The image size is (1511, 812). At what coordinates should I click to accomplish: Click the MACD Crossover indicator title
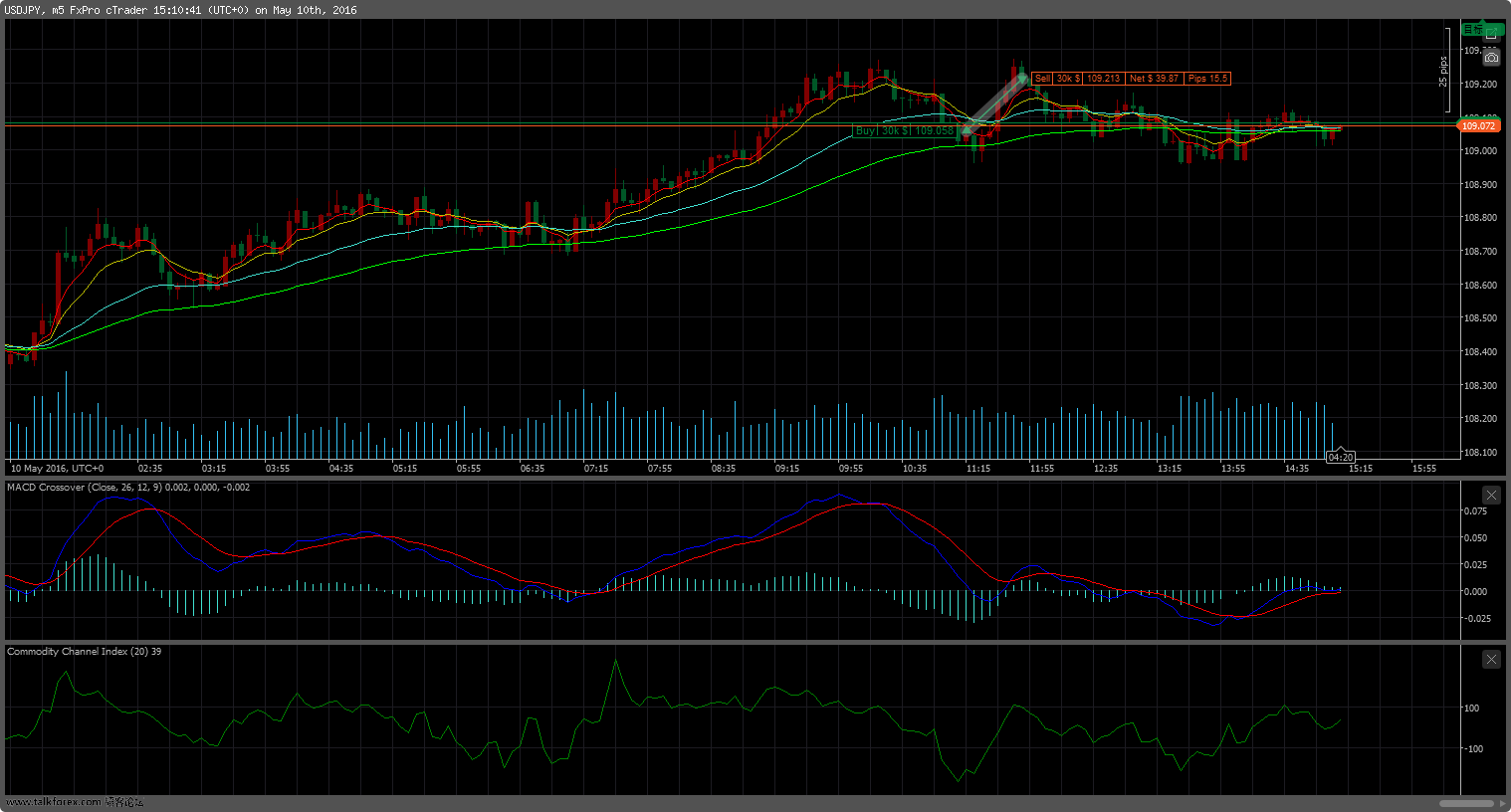tap(128, 488)
